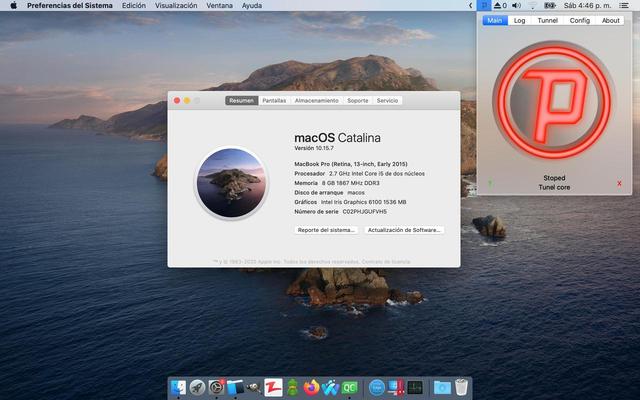640x400 pixels.
Task: Select the Resumen tab
Action: pos(241,100)
